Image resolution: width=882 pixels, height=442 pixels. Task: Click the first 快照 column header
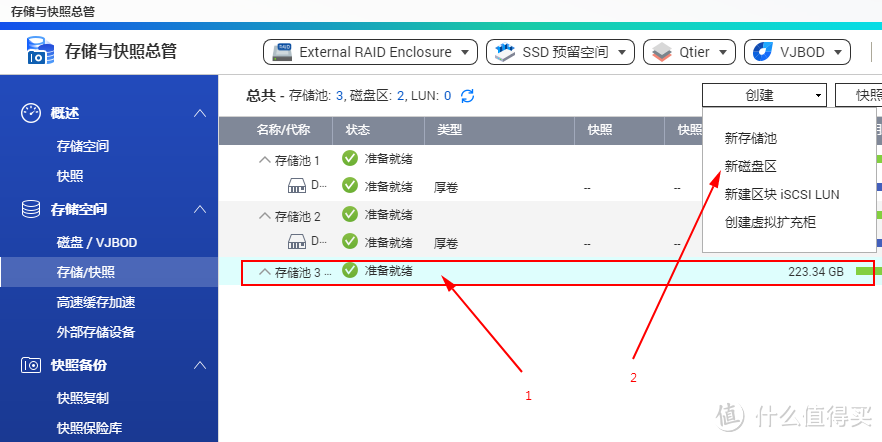coord(600,130)
